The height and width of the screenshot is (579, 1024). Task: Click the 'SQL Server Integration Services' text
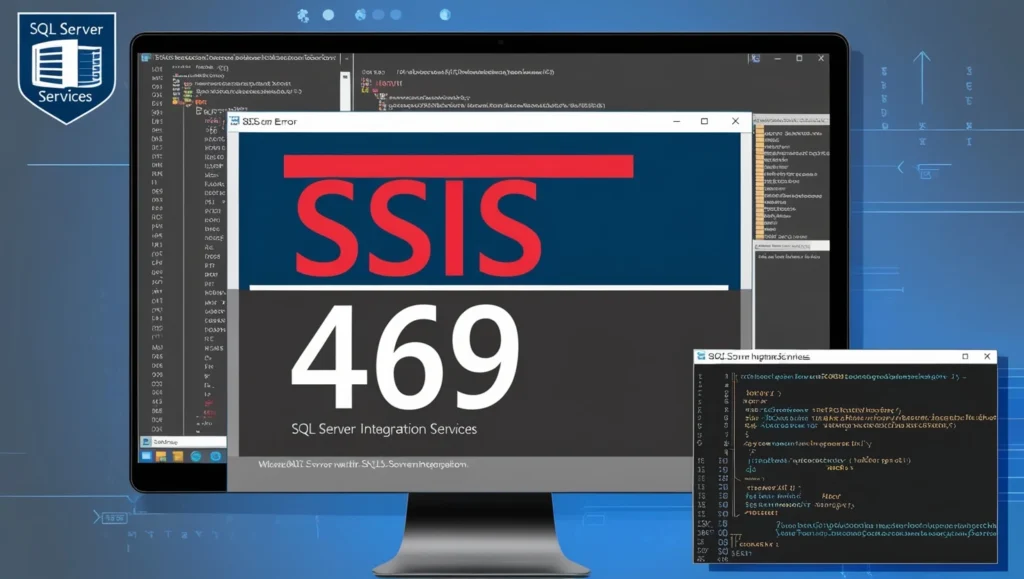click(x=384, y=429)
